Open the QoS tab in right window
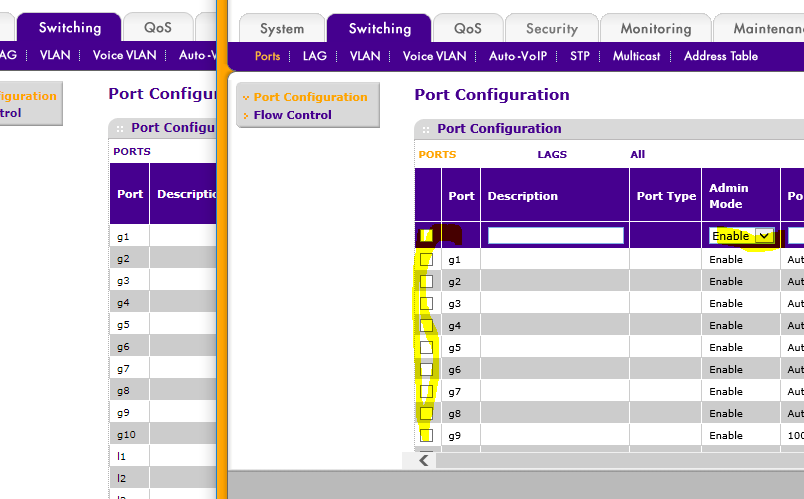 click(467, 29)
